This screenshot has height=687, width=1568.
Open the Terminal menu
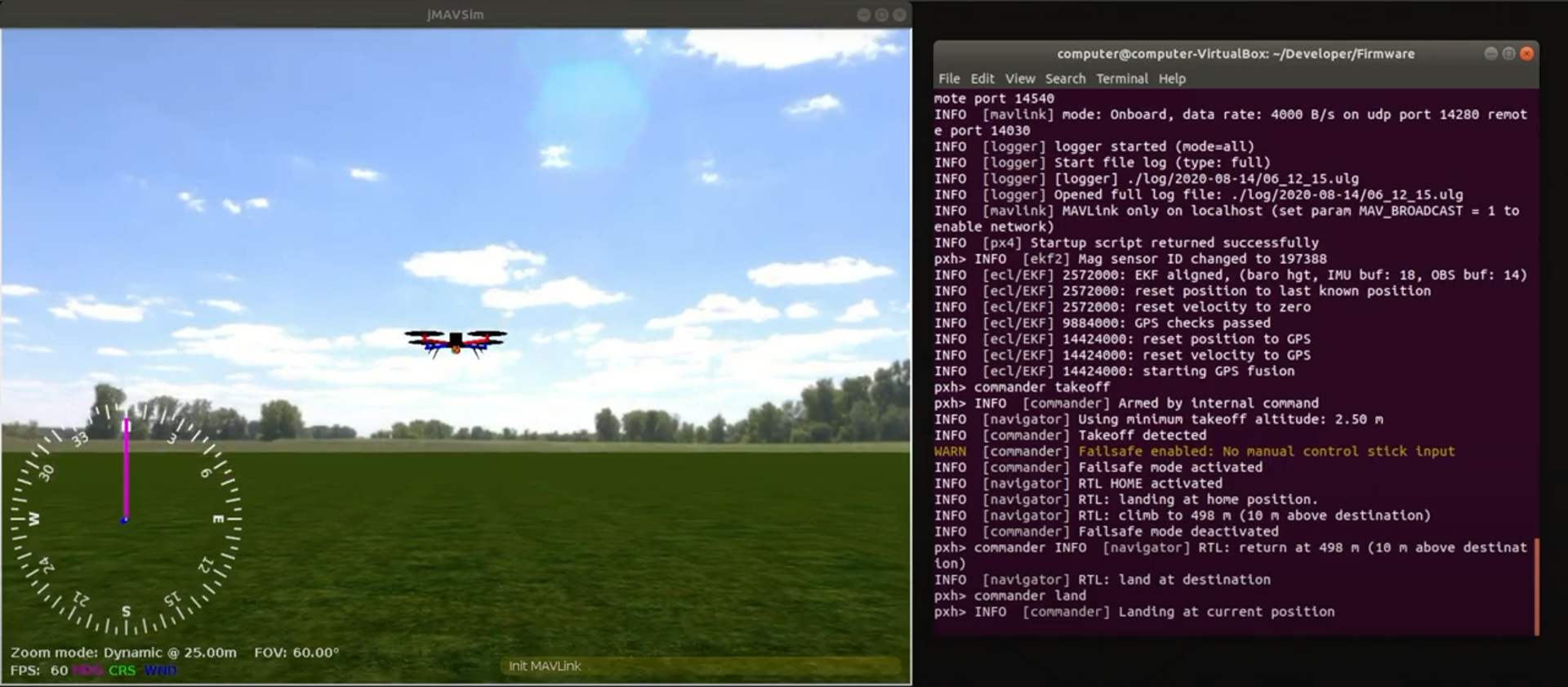pyautogui.click(x=1121, y=79)
